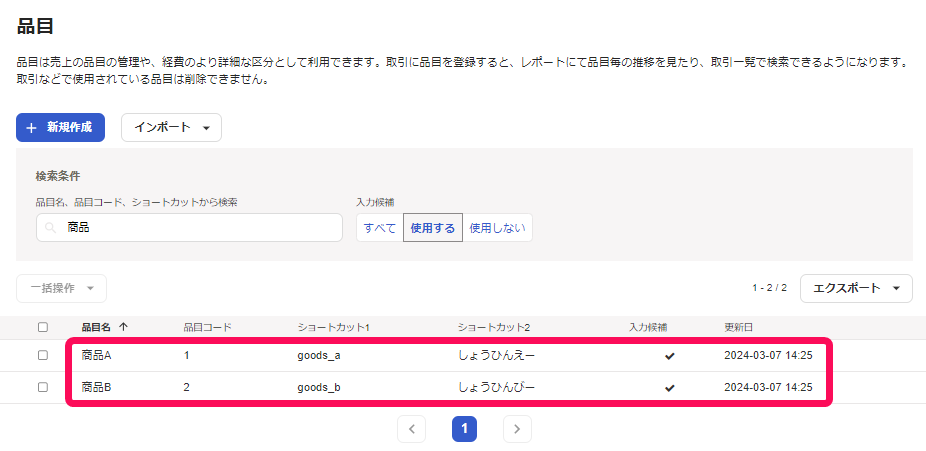Click the checkmark icon in 商品A row
The image size is (926, 451).
(669, 356)
